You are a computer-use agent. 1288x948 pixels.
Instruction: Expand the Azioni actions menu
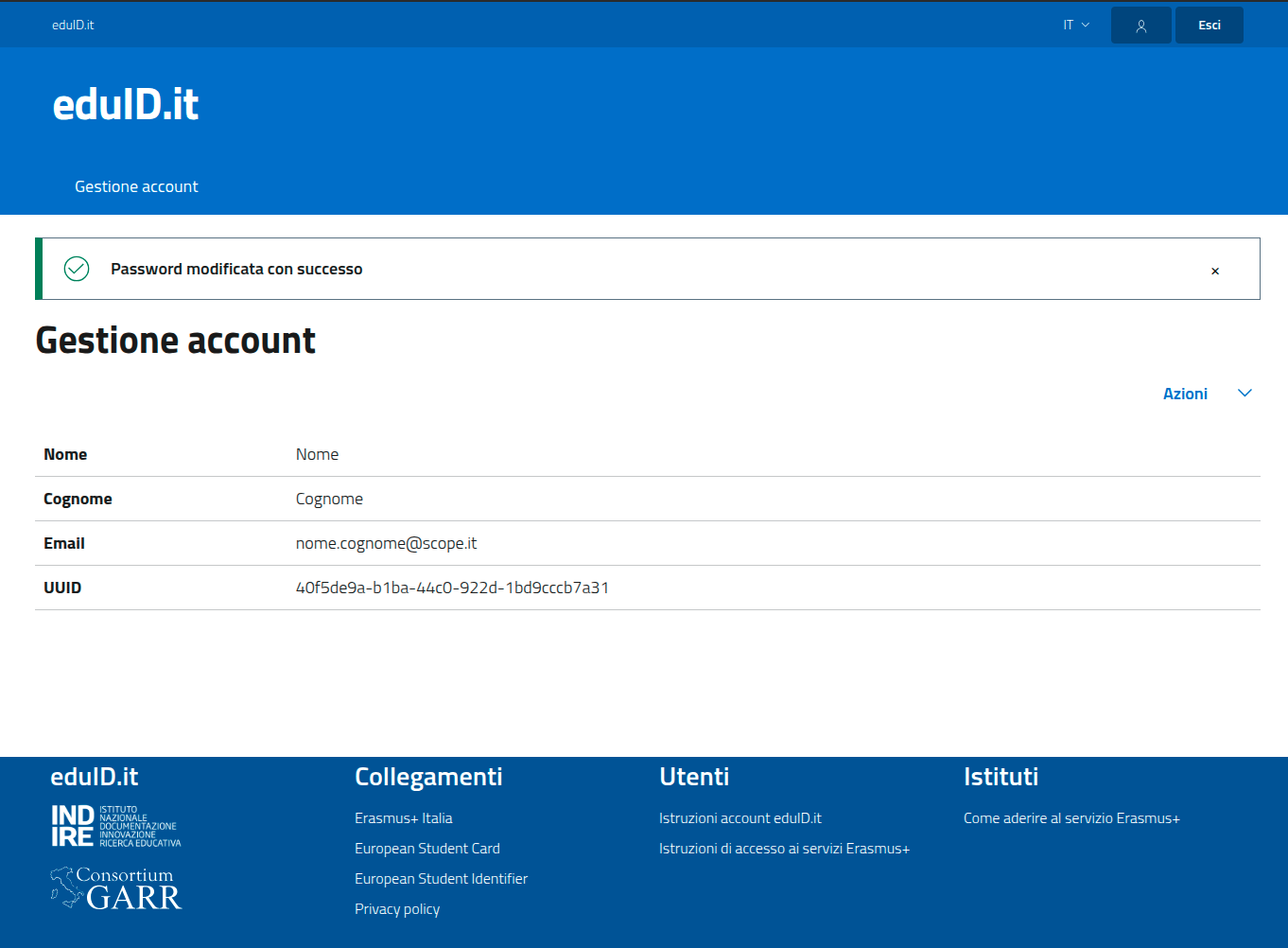1185,394
